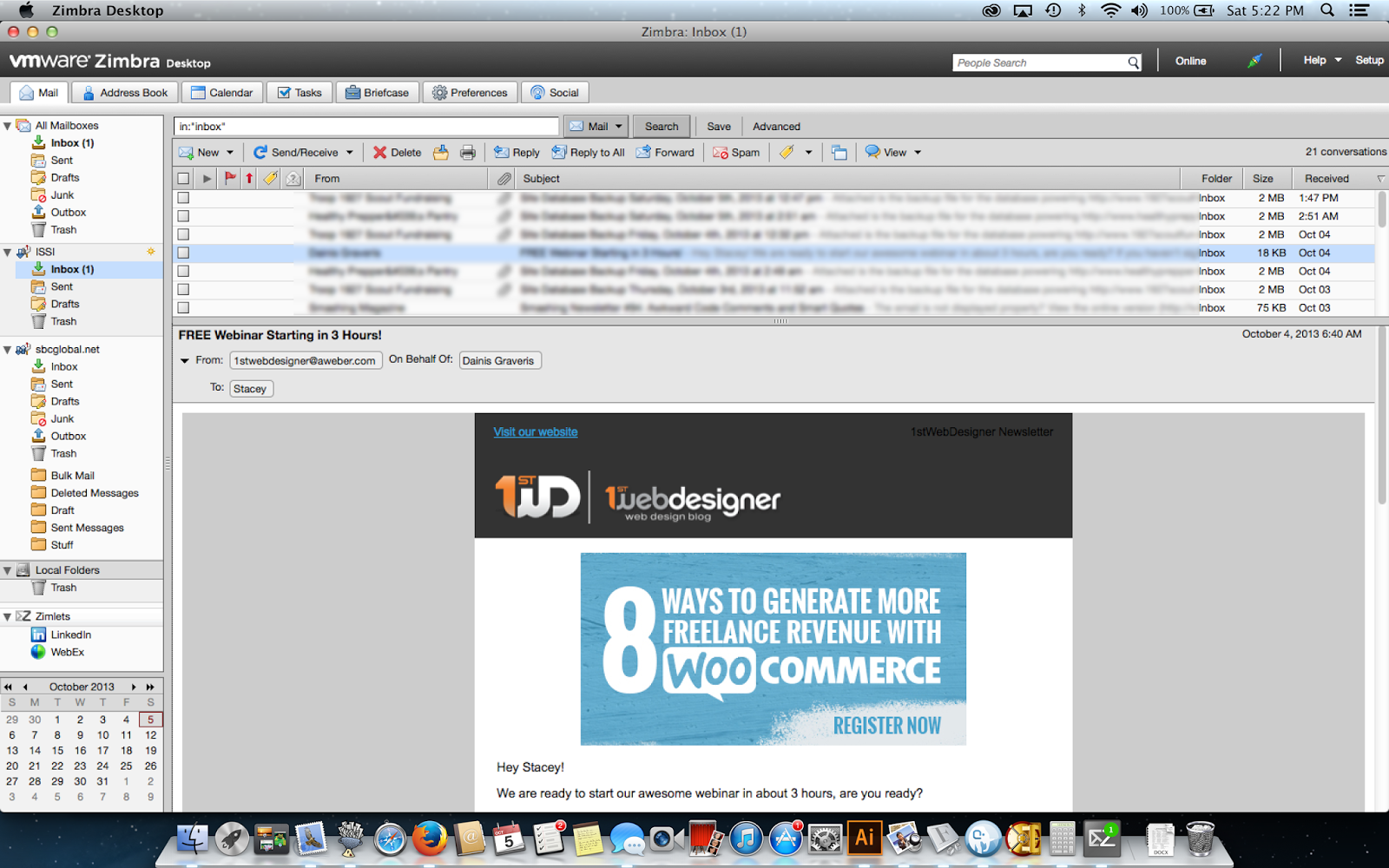
Task: Click the flag column header icon
Action: click(x=230, y=179)
